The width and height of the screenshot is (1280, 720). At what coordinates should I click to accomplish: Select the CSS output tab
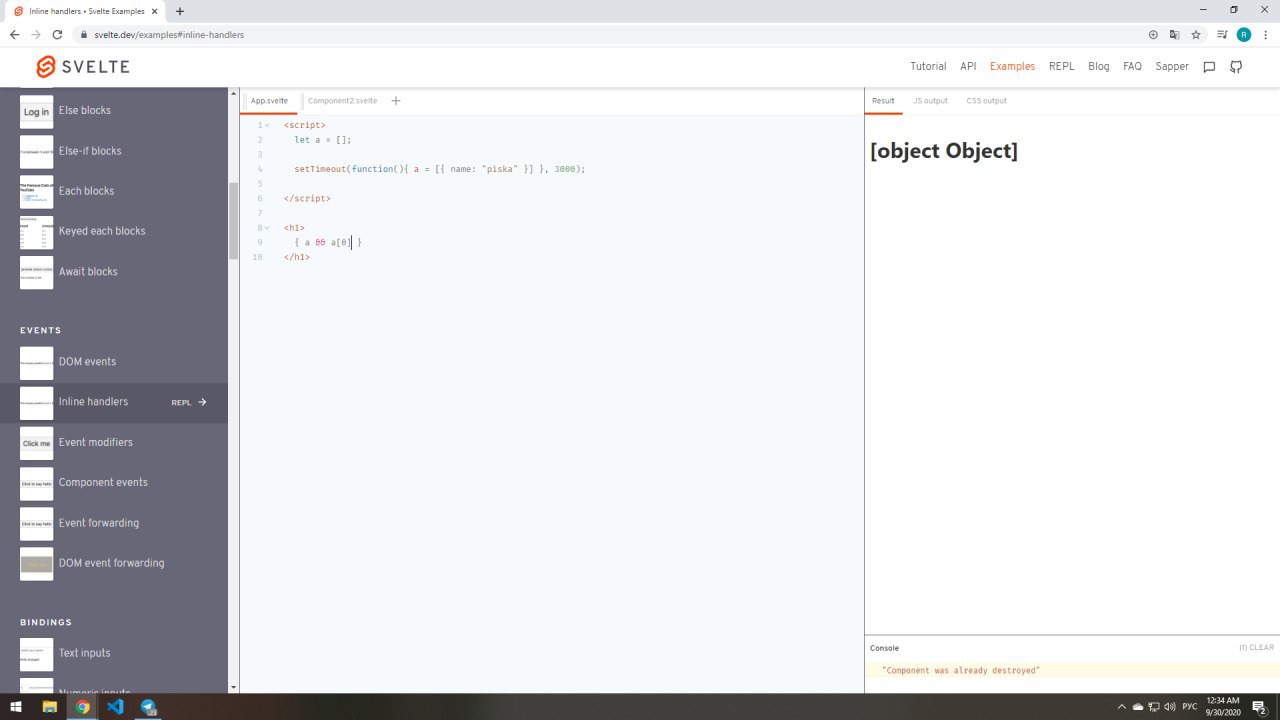click(986, 101)
